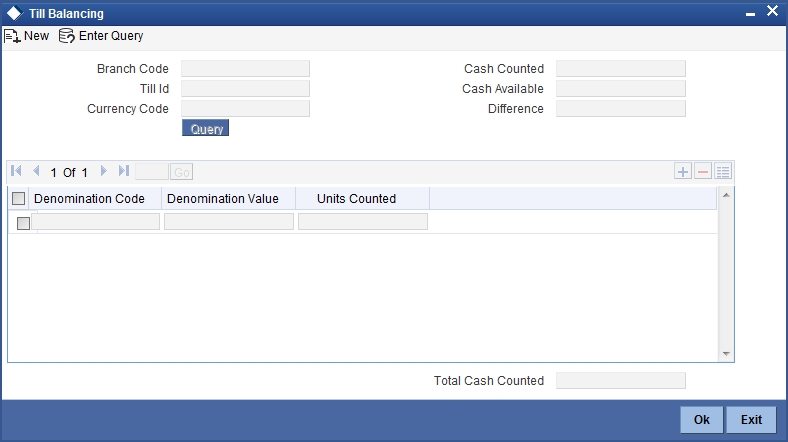Screen dimensions: 788x442
Task: Click the Units Counted column header
Action: 356,199
